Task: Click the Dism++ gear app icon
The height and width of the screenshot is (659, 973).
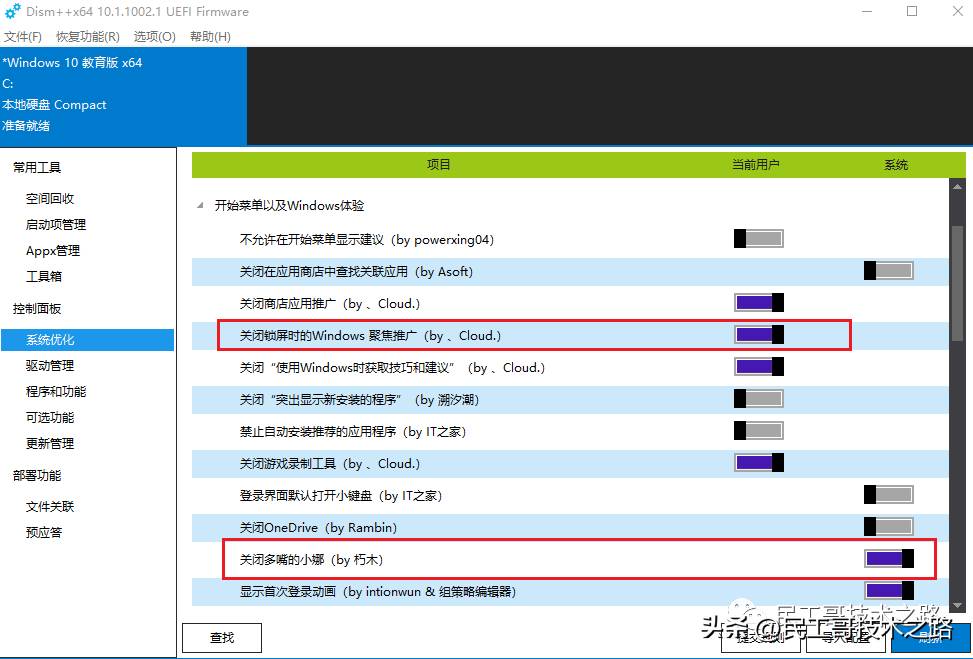Action: coord(12,11)
